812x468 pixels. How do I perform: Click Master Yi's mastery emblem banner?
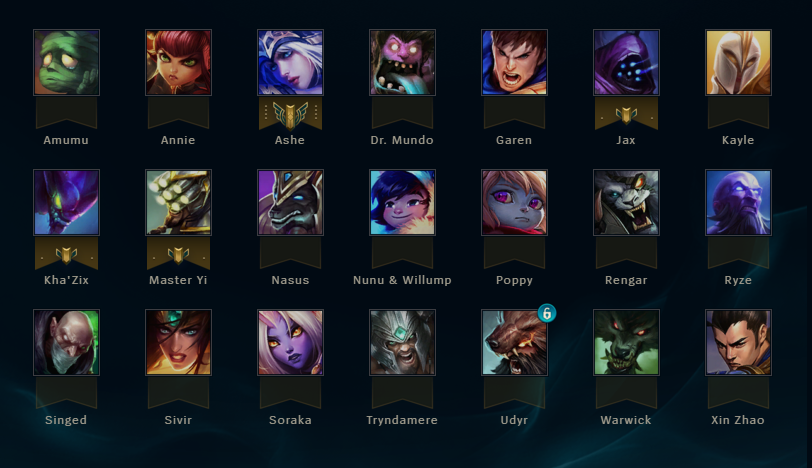[178, 254]
